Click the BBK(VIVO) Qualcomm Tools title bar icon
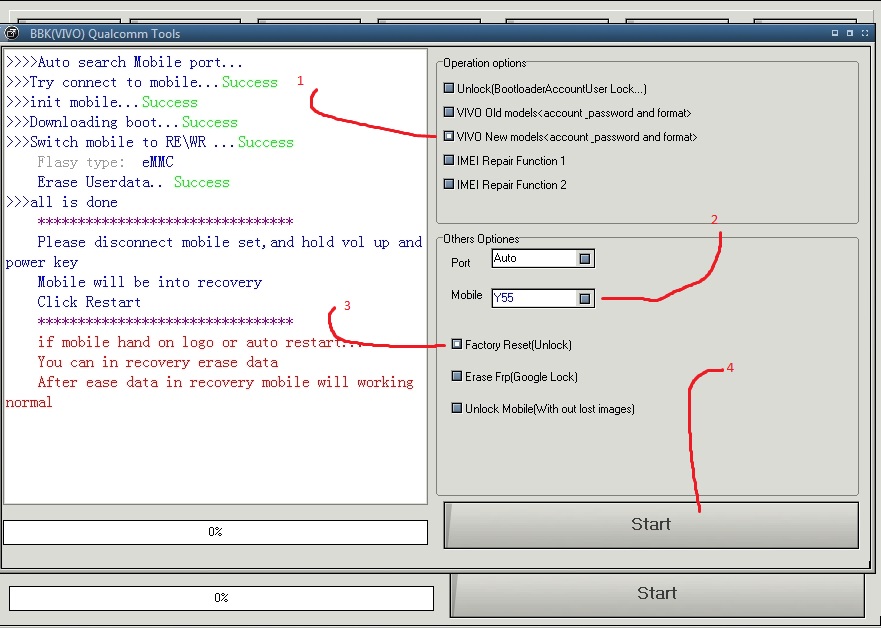 pos(12,33)
